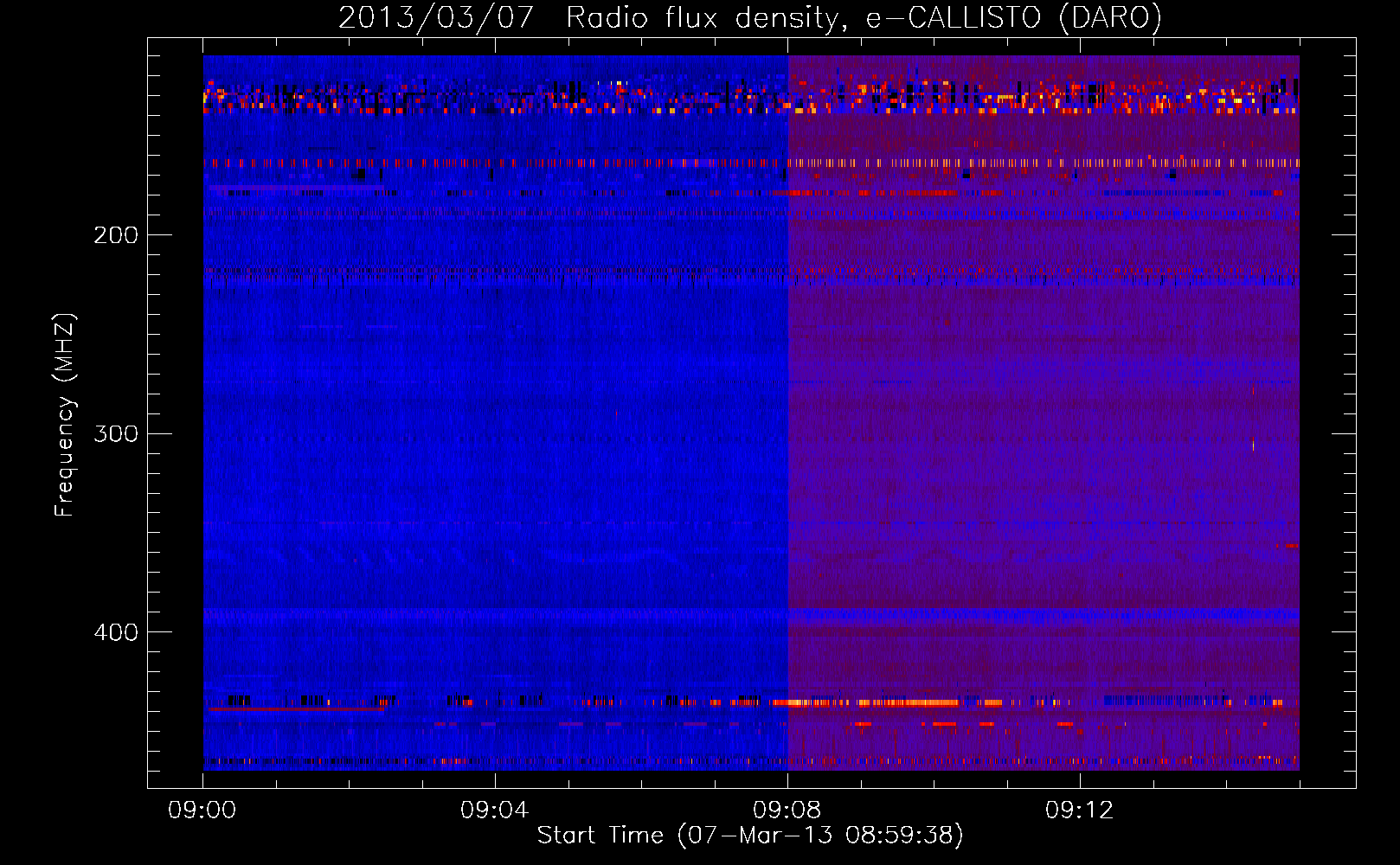Screen dimensions: 1400x865
Task: Click the '300' frequency tick label
Action: click(116, 433)
